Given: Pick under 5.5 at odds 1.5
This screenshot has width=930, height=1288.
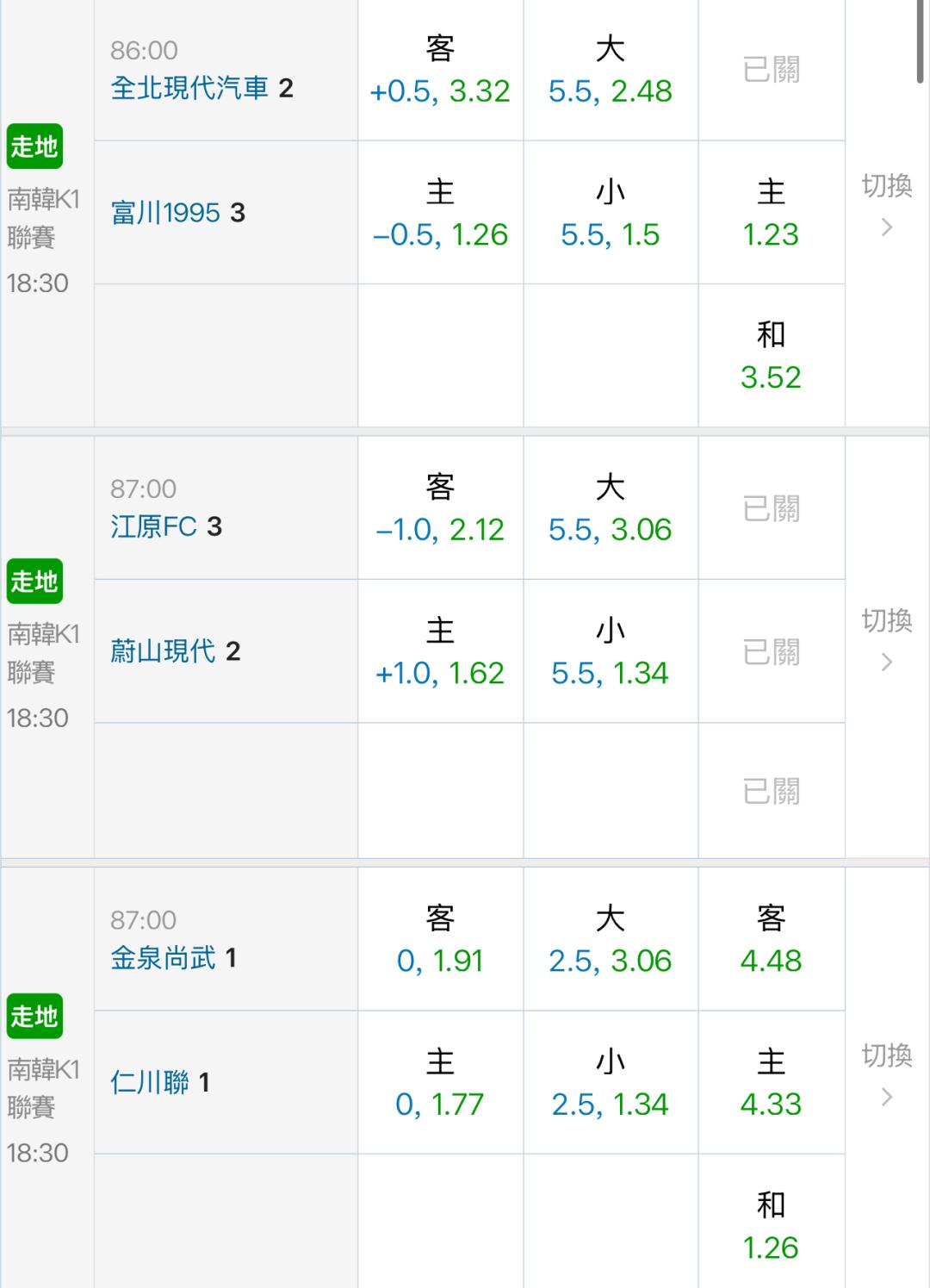Looking at the screenshot, I should (611, 213).
